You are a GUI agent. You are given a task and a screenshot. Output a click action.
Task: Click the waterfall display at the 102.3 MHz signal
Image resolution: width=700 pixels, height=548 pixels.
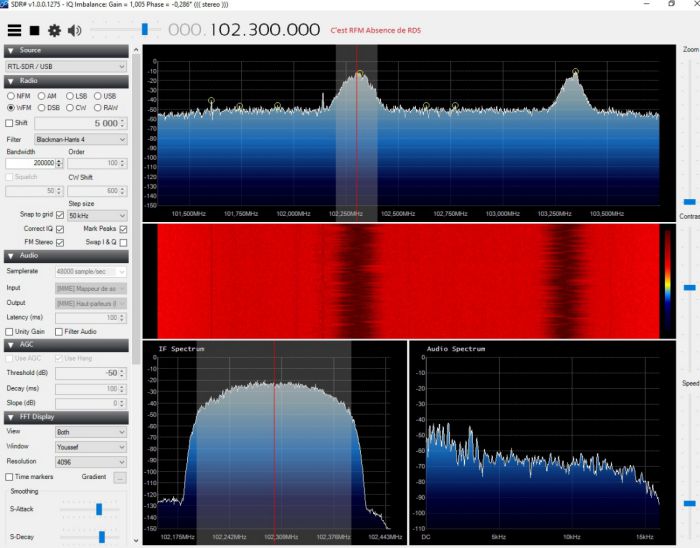point(357,281)
